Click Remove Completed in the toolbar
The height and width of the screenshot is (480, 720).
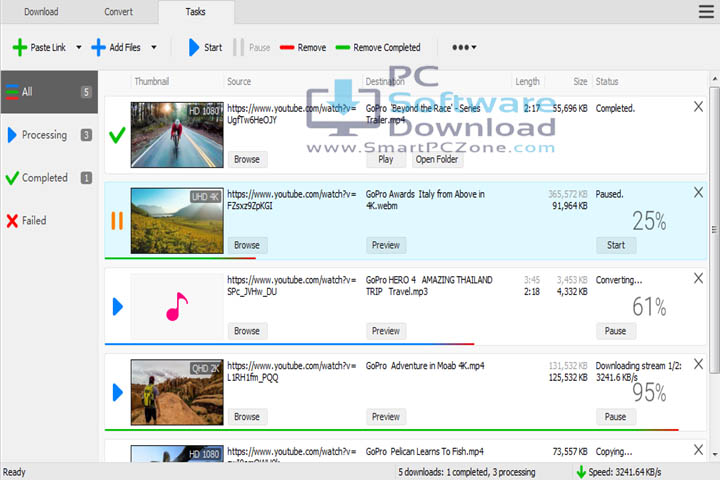(378, 47)
